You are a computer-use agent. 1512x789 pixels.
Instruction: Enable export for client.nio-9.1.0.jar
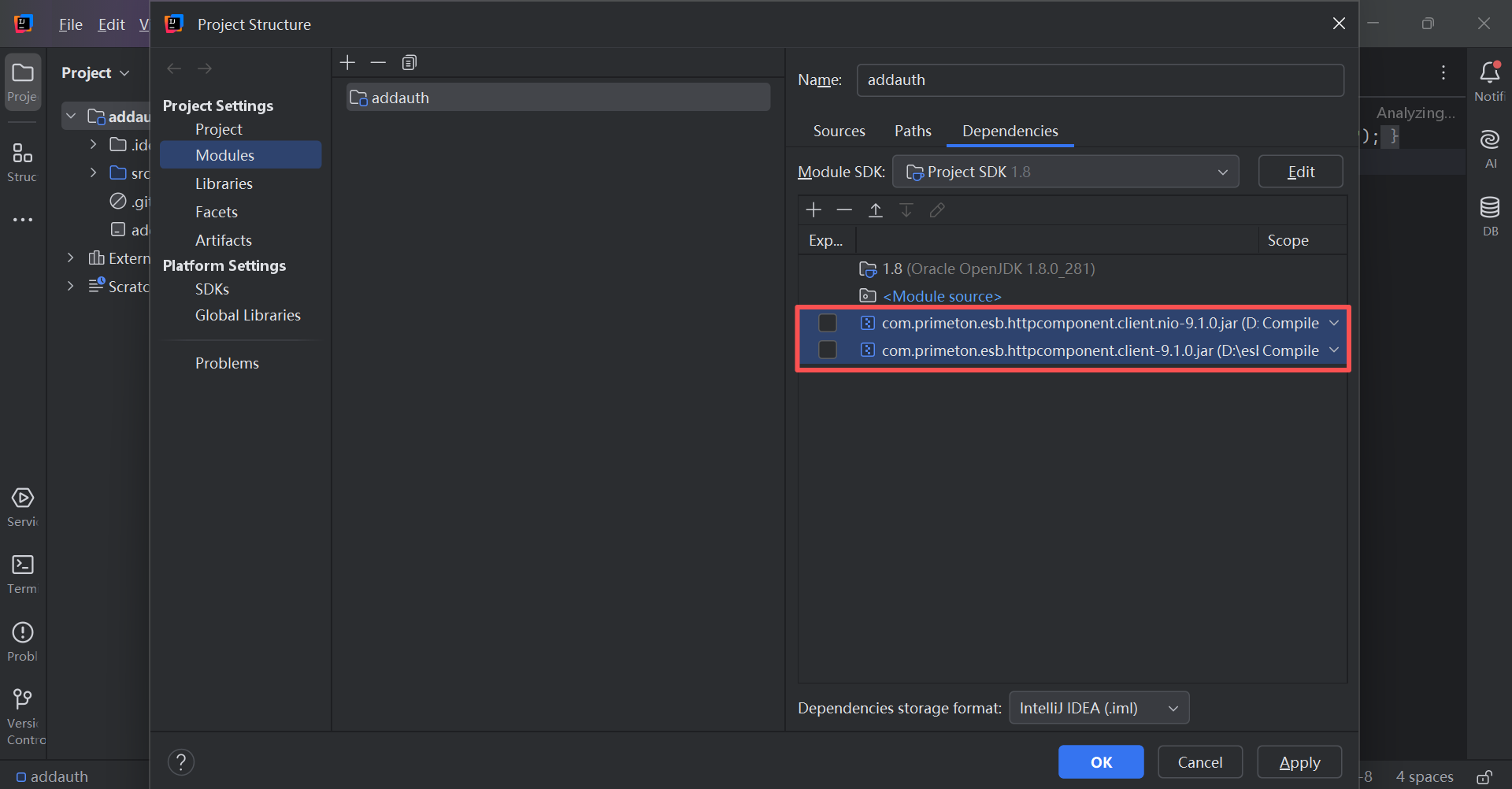point(828,324)
